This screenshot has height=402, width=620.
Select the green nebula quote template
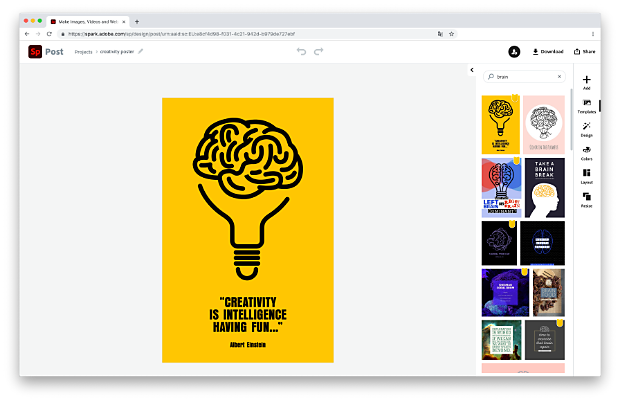[501, 340]
